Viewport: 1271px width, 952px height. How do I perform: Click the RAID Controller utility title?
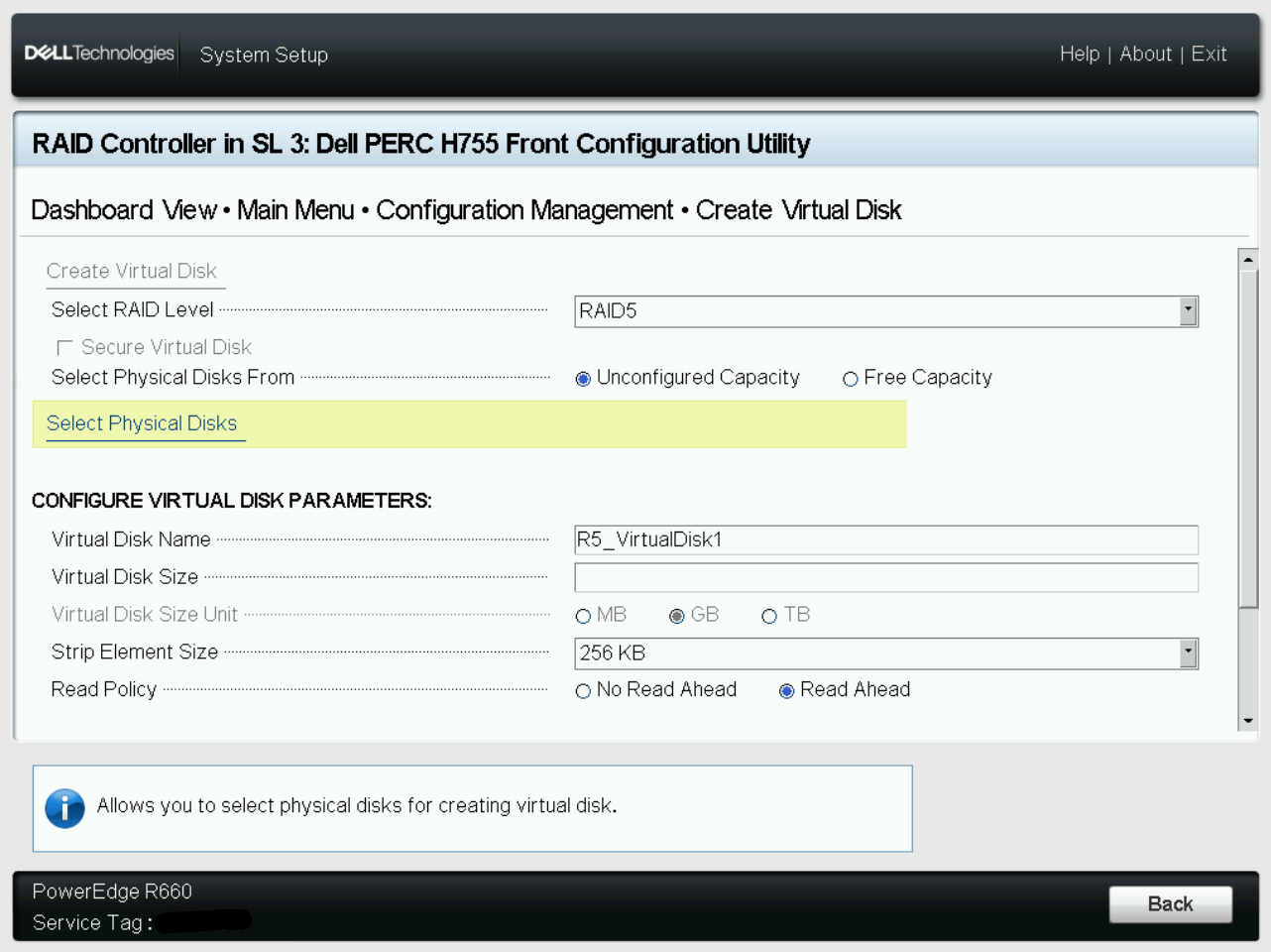(421, 144)
